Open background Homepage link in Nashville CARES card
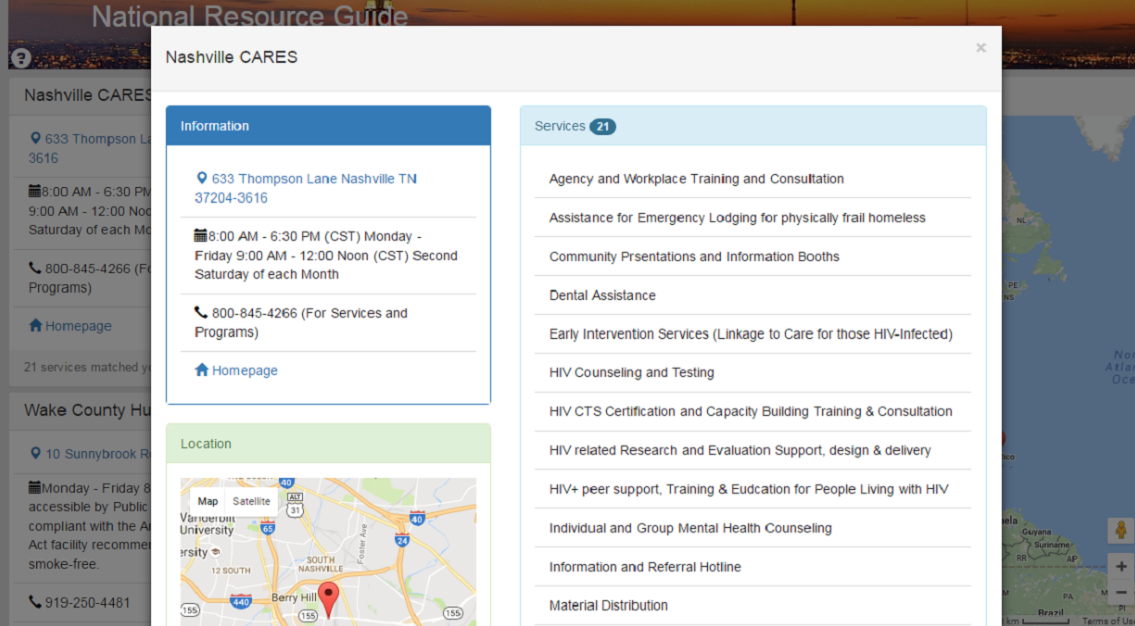 78,326
